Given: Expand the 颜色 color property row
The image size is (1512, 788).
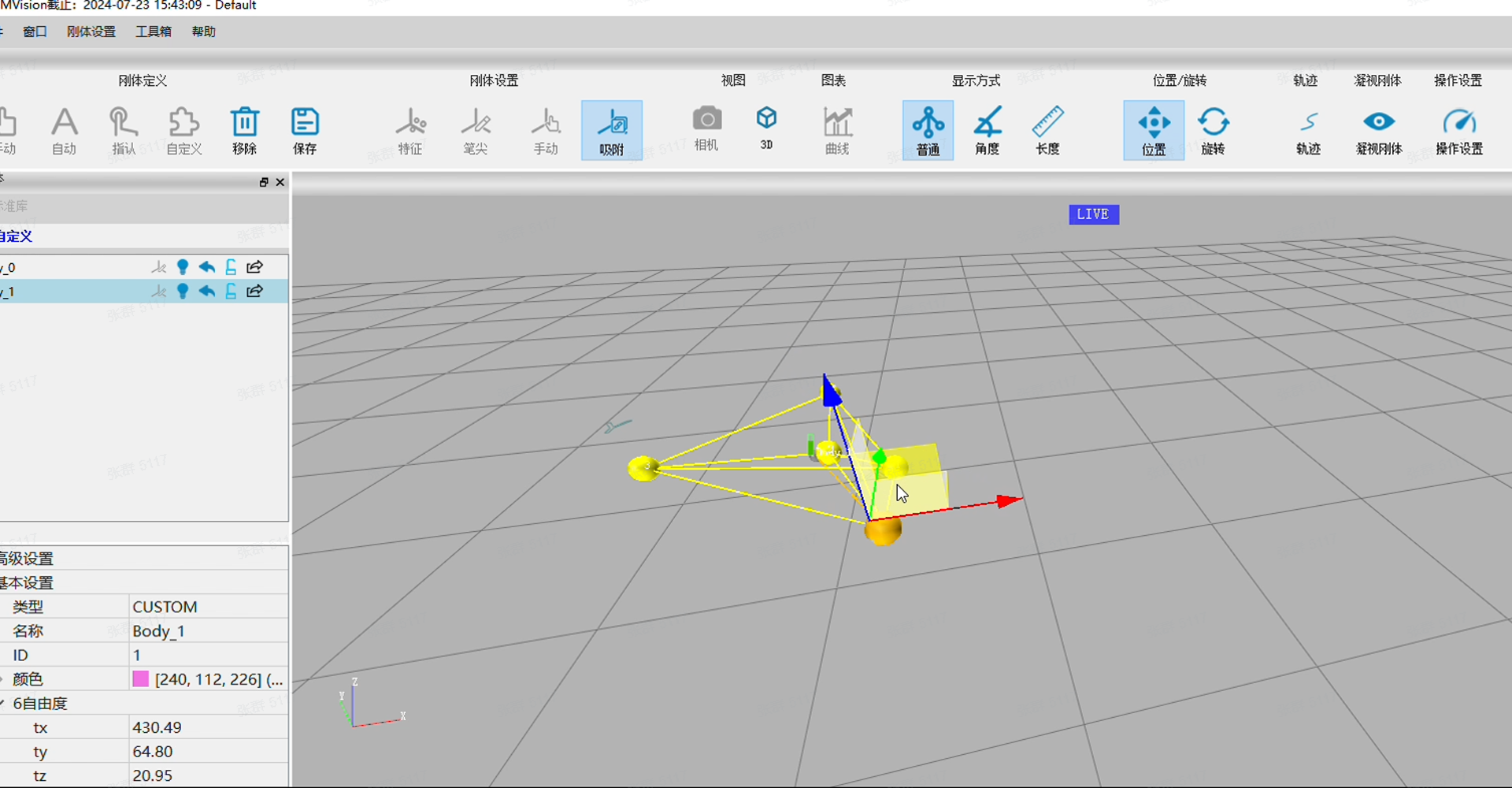Looking at the screenshot, I should [3, 679].
